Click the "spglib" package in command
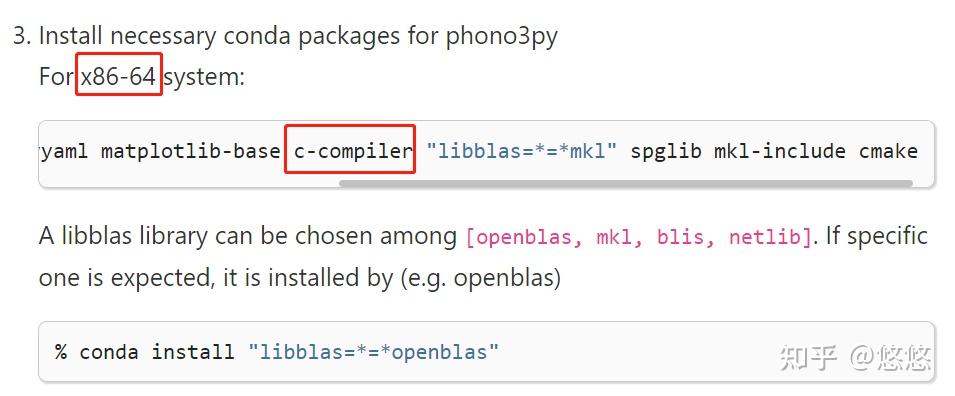Screen dimensions: 955x396 tap(666, 151)
